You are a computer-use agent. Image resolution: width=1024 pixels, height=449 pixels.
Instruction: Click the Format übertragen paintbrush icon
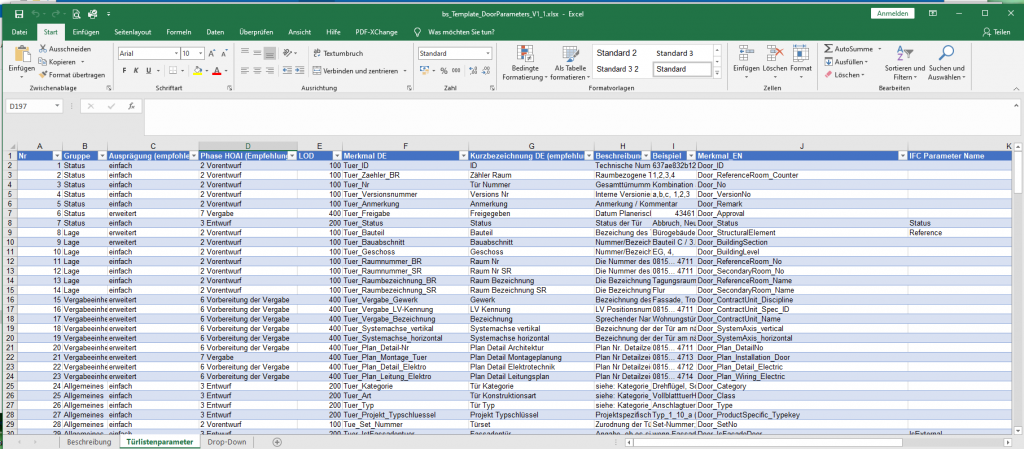coord(43,74)
